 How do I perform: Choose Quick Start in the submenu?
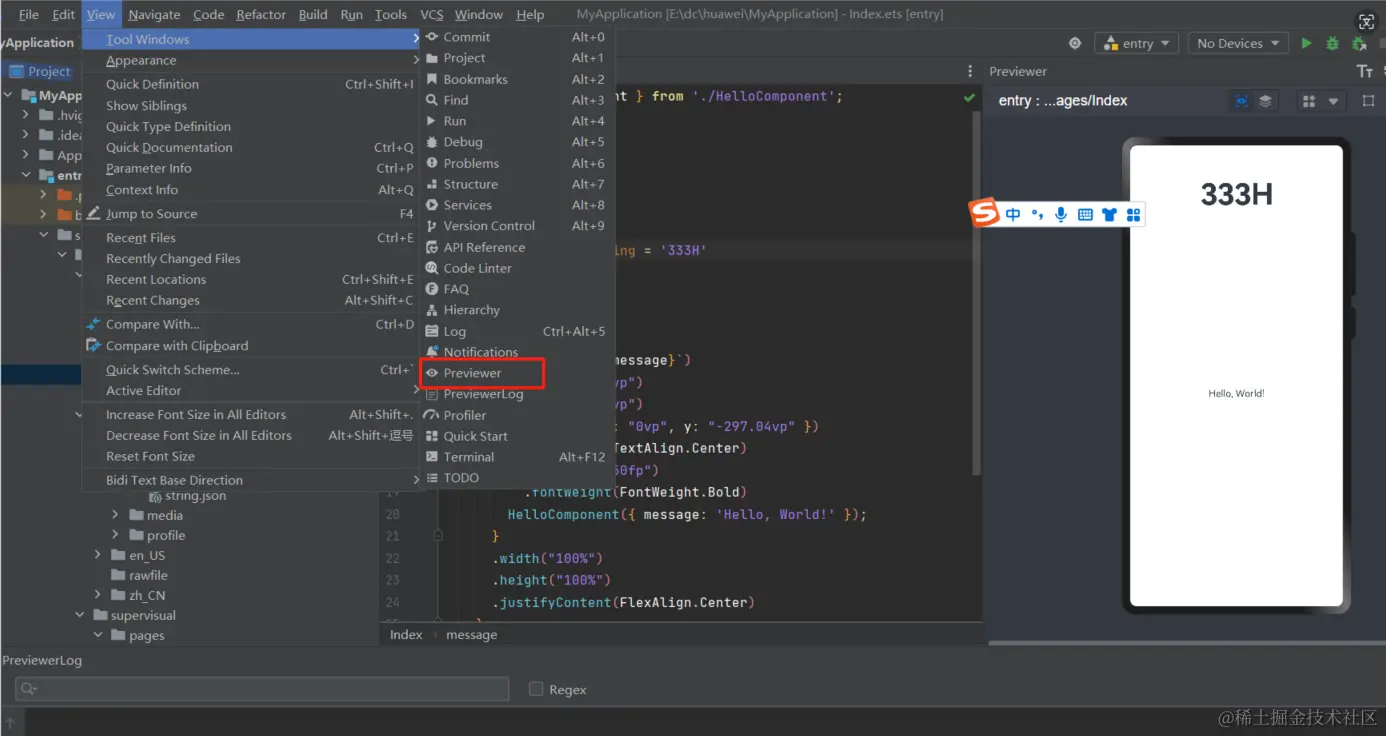(x=516, y=436)
